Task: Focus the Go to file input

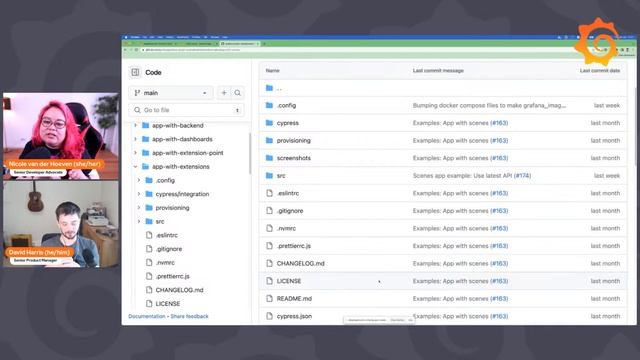Action: point(187,110)
